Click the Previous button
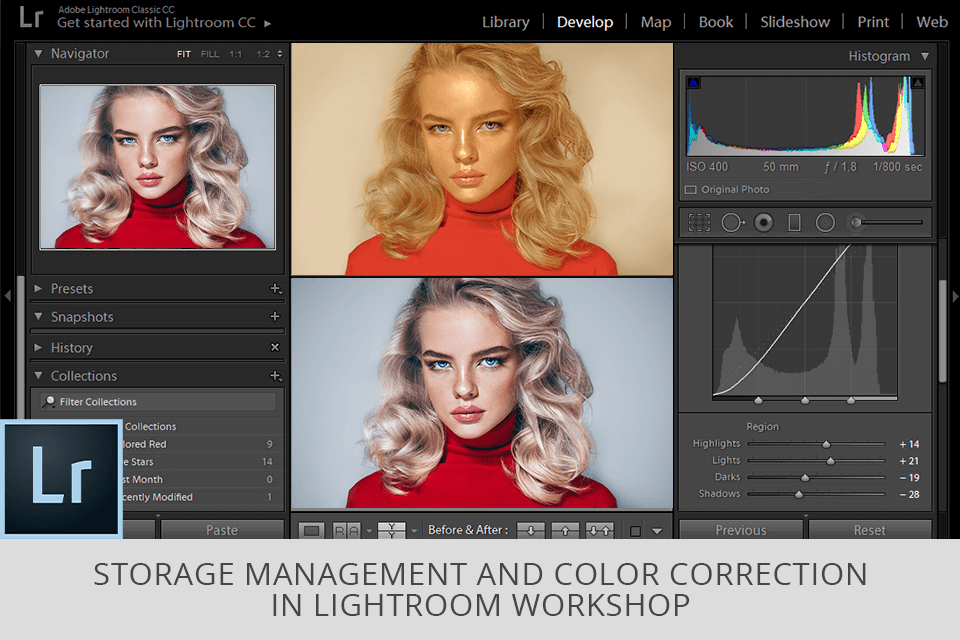Image resolution: width=960 pixels, height=640 pixels. (740, 530)
